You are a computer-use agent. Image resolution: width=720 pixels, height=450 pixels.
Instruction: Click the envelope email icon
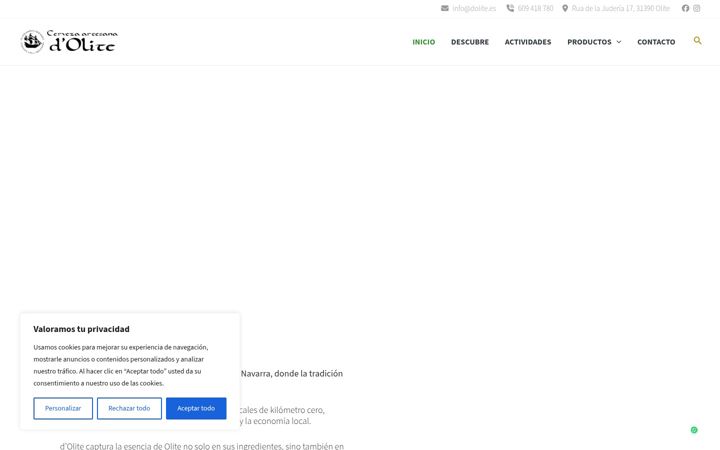click(x=444, y=8)
